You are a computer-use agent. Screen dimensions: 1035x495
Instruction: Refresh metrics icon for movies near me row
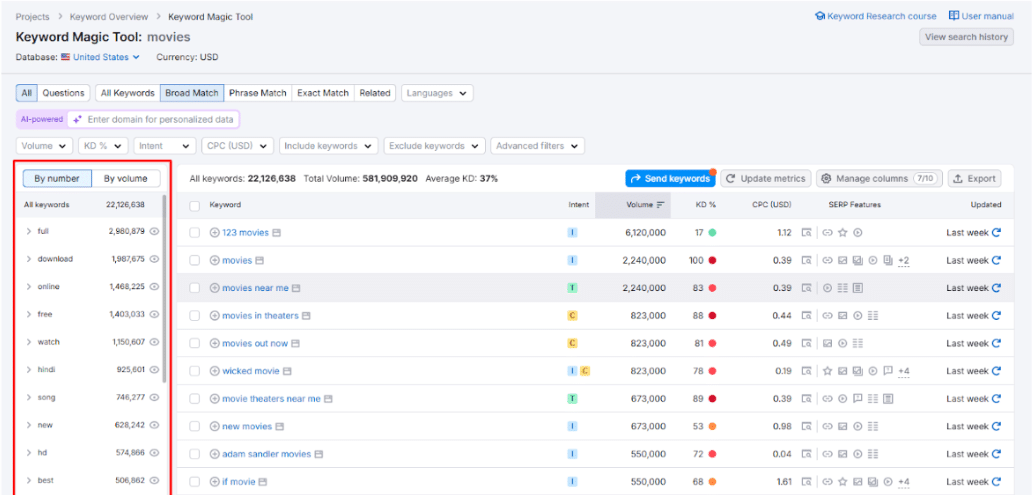(x=996, y=288)
